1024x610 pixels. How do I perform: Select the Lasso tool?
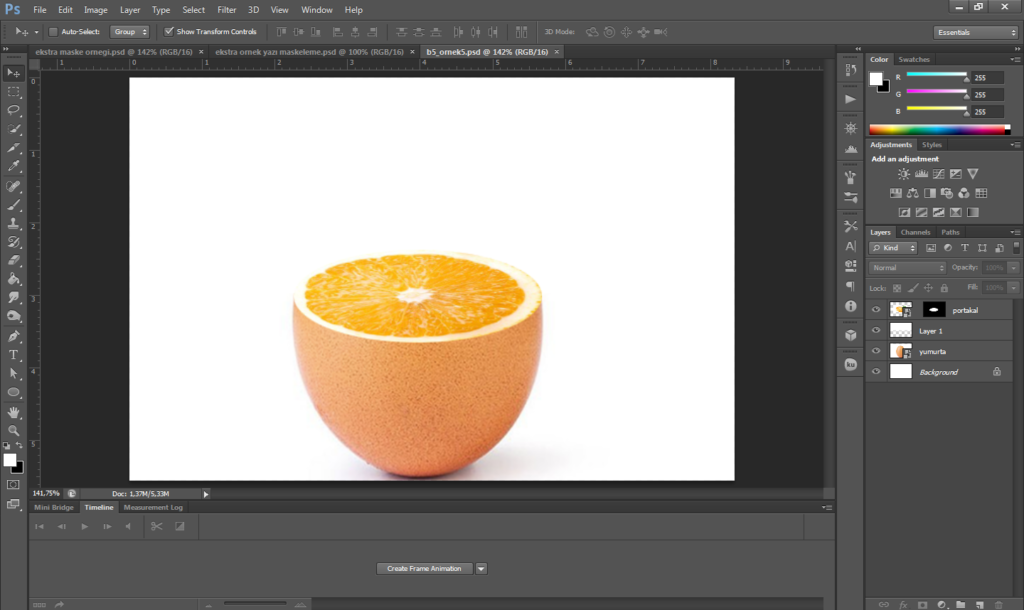(14, 110)
